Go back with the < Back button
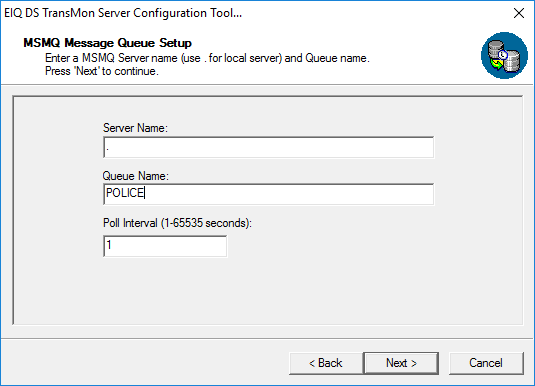 326,363
